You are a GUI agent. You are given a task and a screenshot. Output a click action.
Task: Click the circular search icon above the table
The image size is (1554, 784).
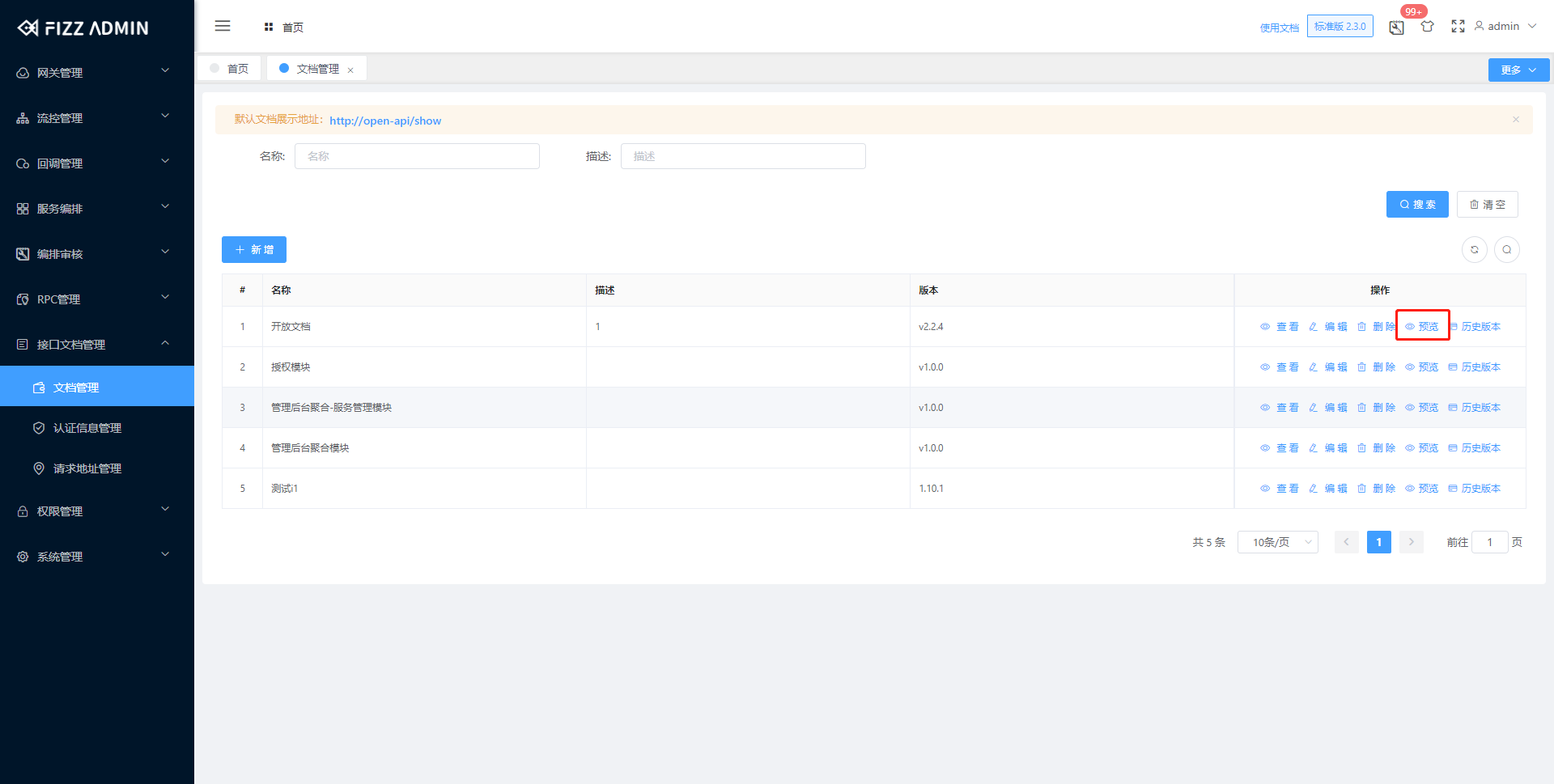(x=1506, y=249)
